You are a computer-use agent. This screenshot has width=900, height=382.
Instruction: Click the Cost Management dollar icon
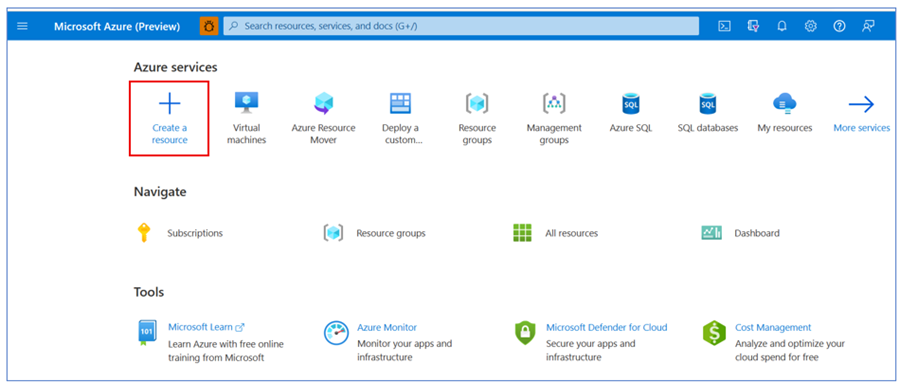(x=714, y=333)
